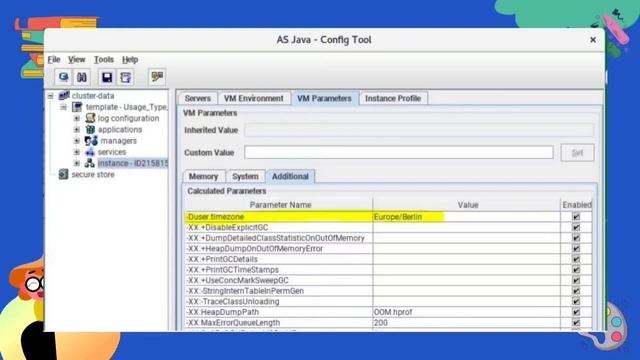Click the connect to database toolbar icon
640x360 pixels.
point(63,77)
